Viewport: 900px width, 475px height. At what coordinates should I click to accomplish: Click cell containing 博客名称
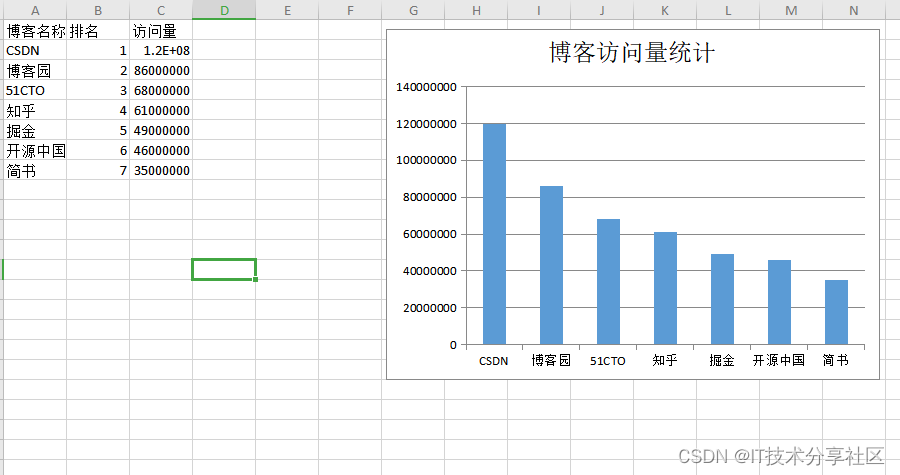(x=35, y=30)
